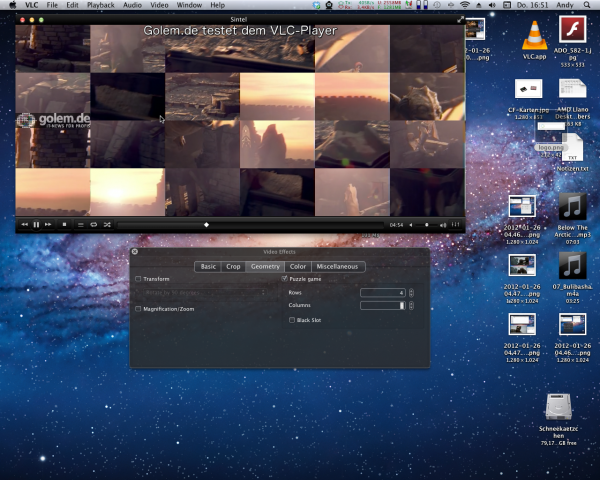Toggle shuffle playback
600x480 pixels.
click(107, 225)
